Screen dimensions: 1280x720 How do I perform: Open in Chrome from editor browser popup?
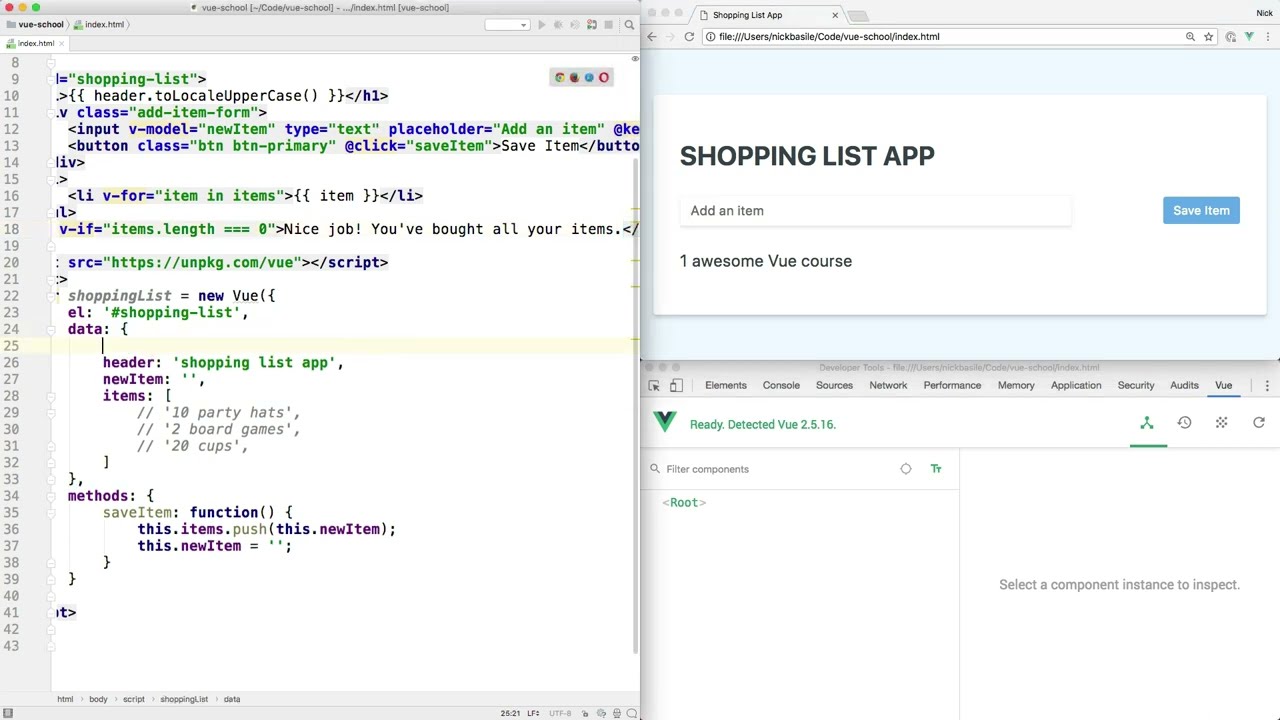559,78
